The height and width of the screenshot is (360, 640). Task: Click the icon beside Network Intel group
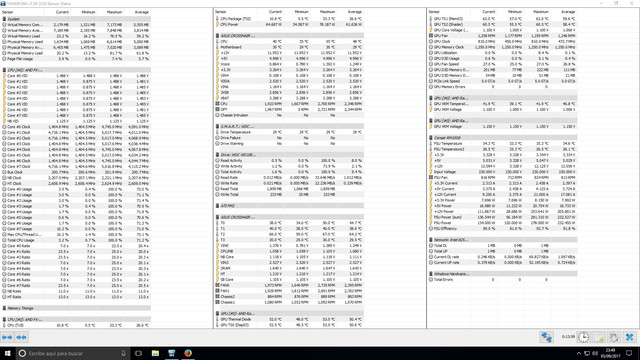point(431,240)
